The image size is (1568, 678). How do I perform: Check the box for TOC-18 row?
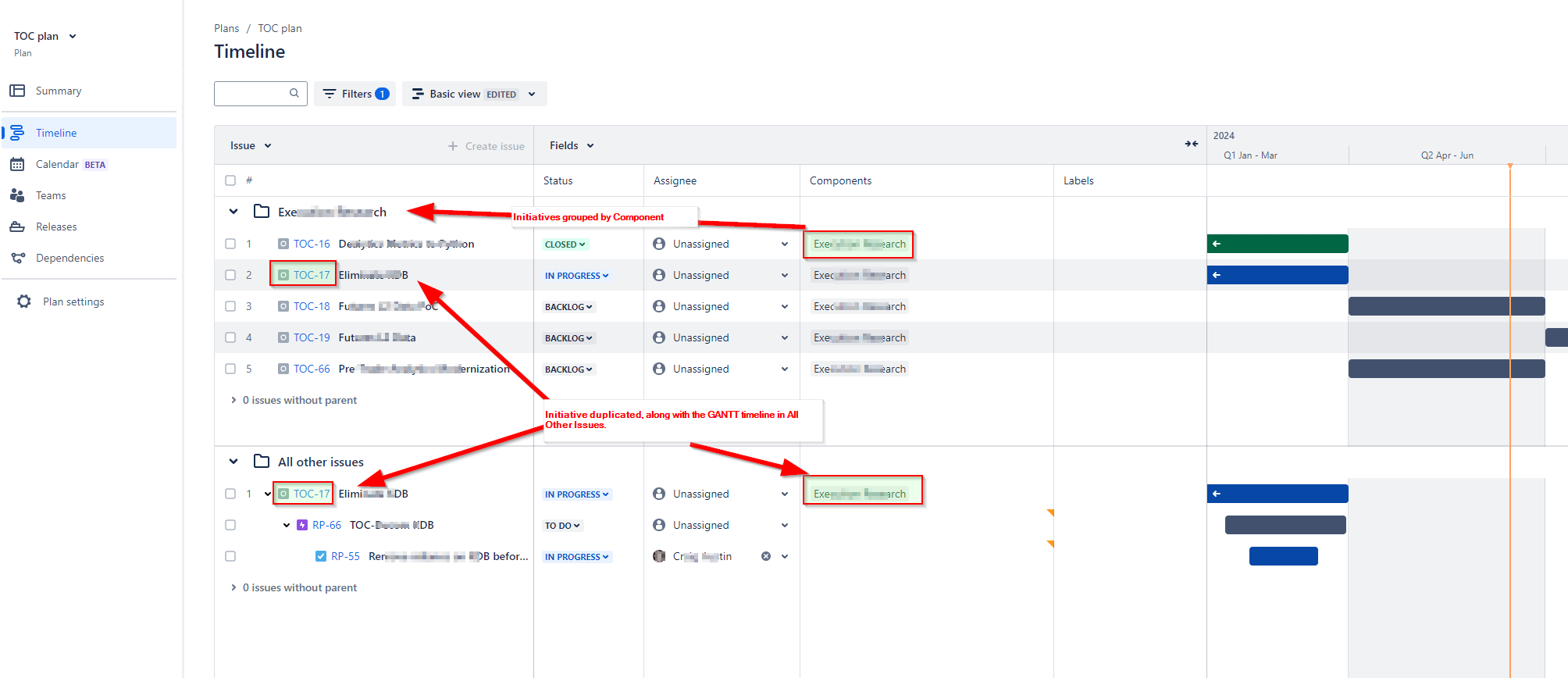tap(230, 306)
